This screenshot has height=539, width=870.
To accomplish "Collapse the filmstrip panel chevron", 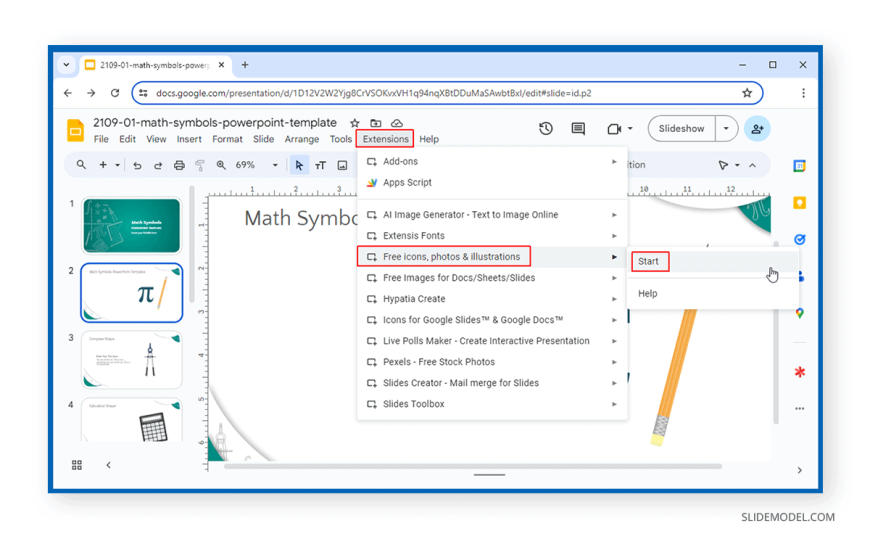I will click(x=109, y=465).
